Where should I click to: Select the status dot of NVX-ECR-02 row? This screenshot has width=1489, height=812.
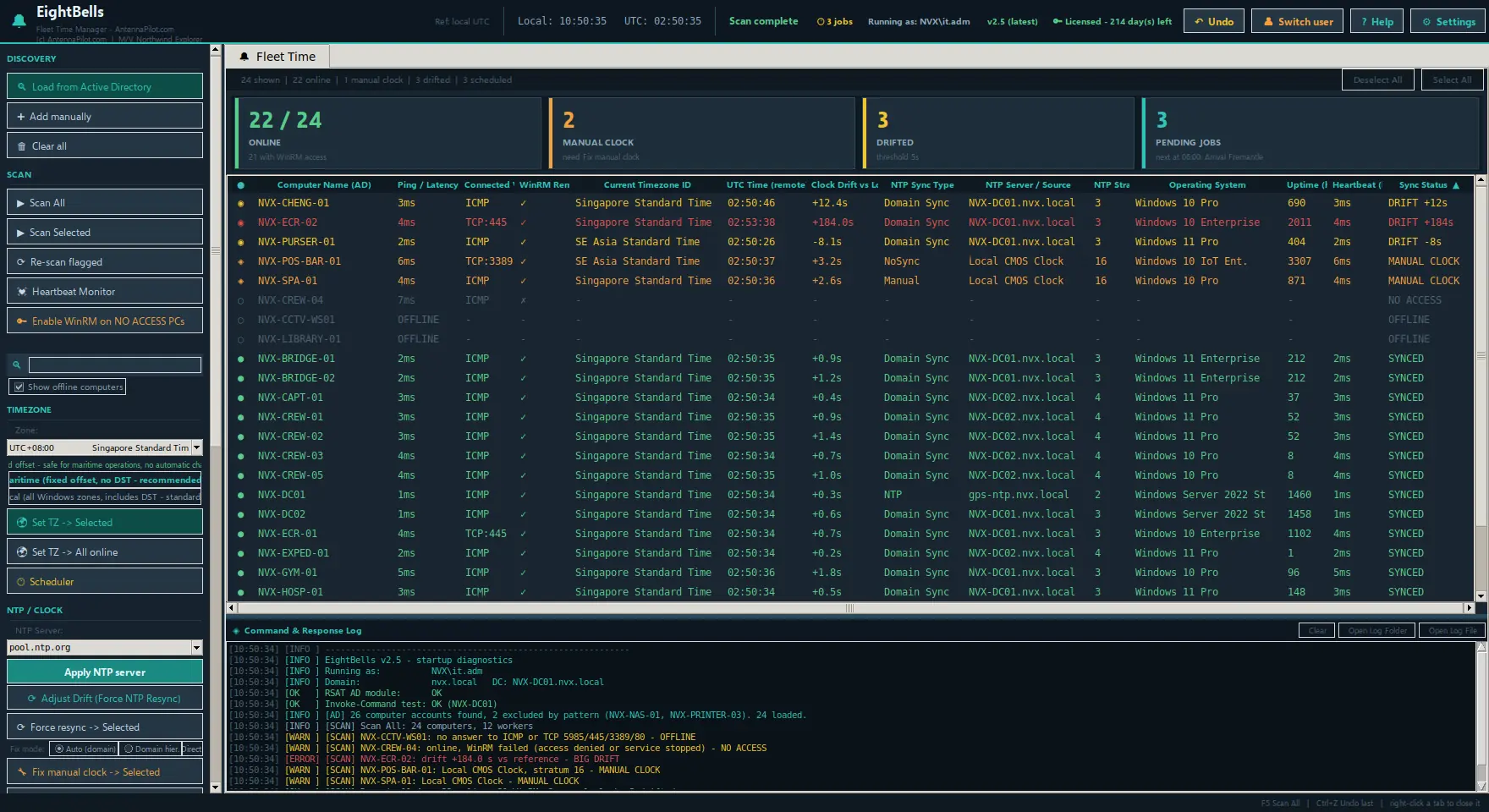(x=241, y=222)
